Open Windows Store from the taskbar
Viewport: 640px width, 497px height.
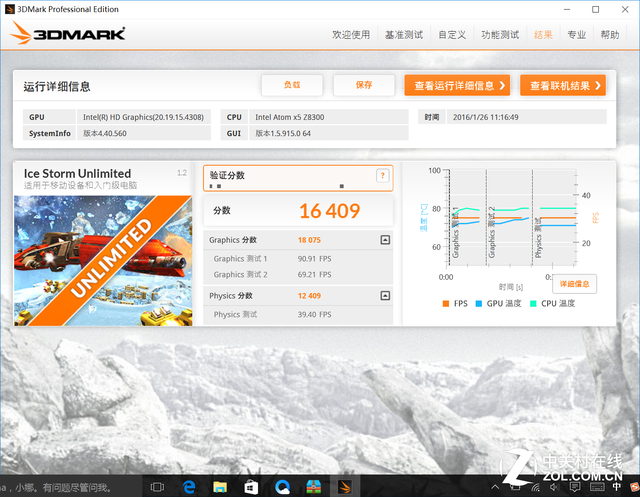[251, 487]
